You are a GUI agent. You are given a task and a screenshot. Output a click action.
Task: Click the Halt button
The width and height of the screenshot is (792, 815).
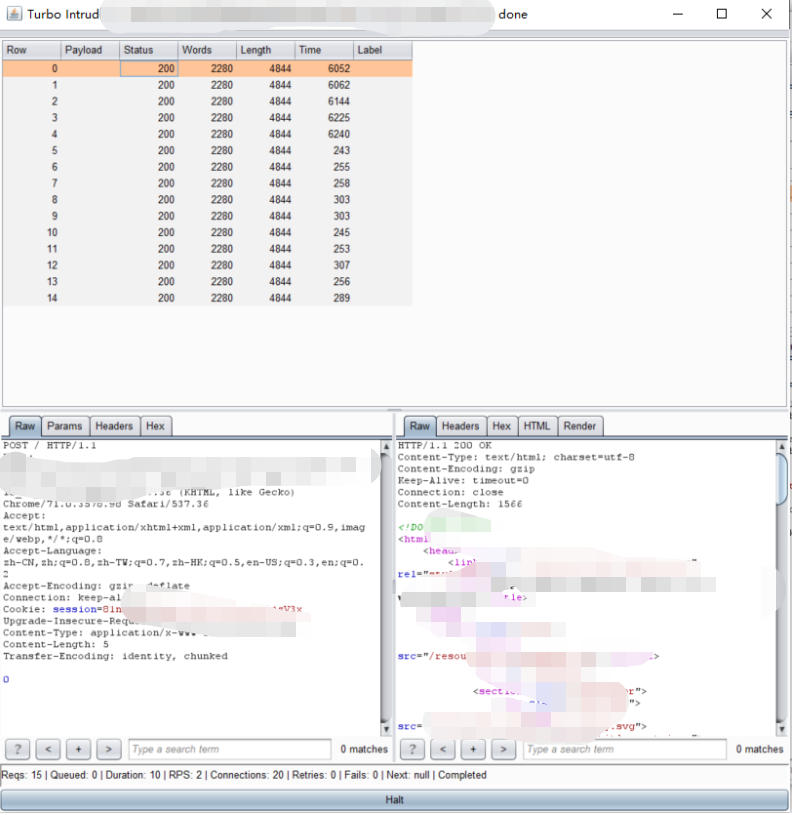pyautogui.click(x=395, y=800)
